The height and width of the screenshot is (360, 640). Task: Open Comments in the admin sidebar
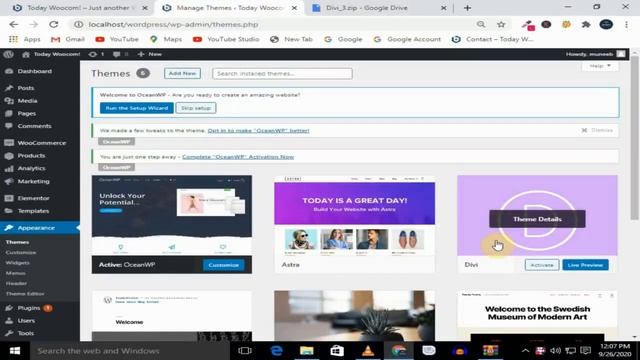[x=34, y=126]
